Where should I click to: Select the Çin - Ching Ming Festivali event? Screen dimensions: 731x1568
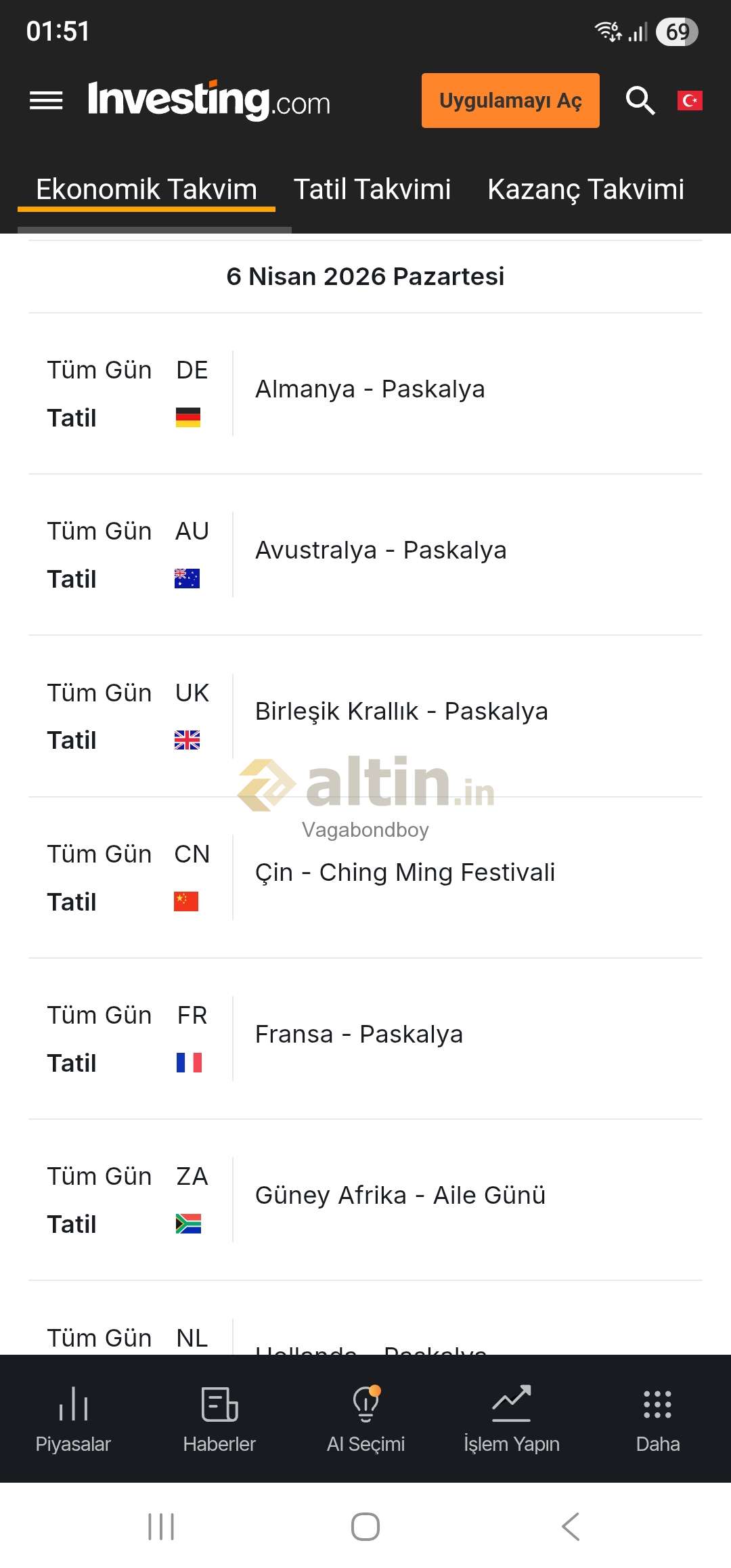[405, 873]
